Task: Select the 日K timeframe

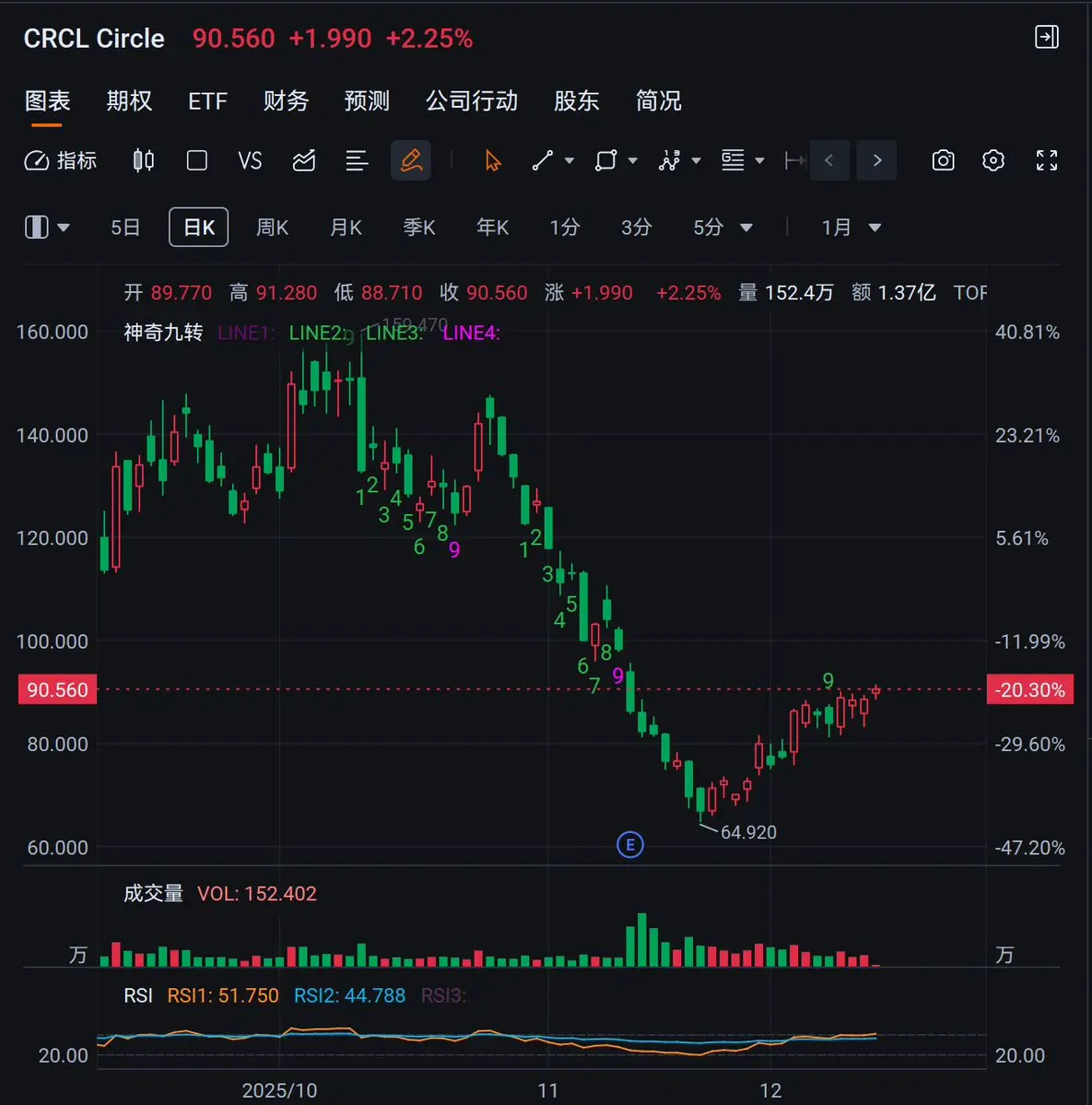Action: (x=199, y=227)
